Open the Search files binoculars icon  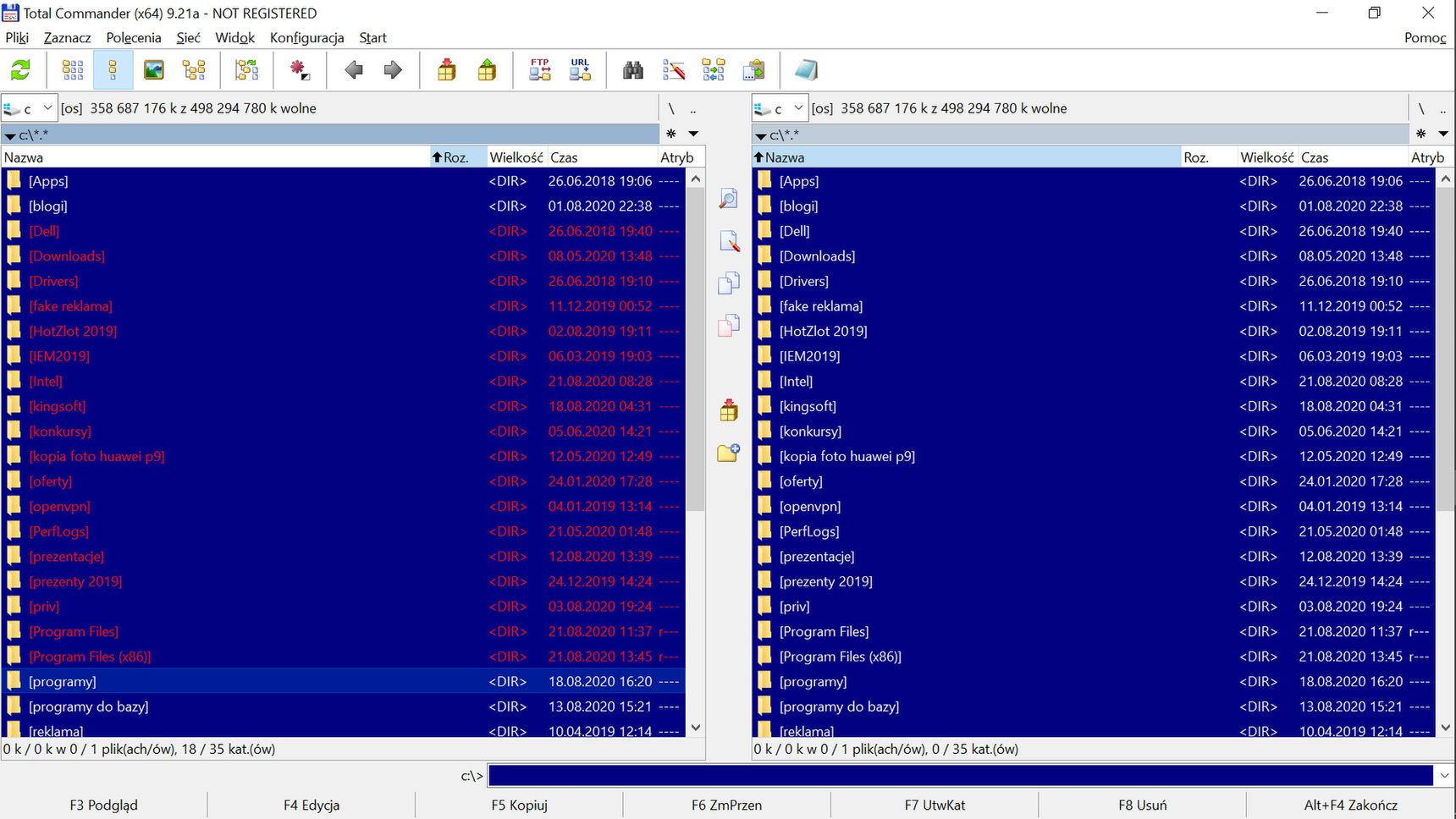coord(633,70)
